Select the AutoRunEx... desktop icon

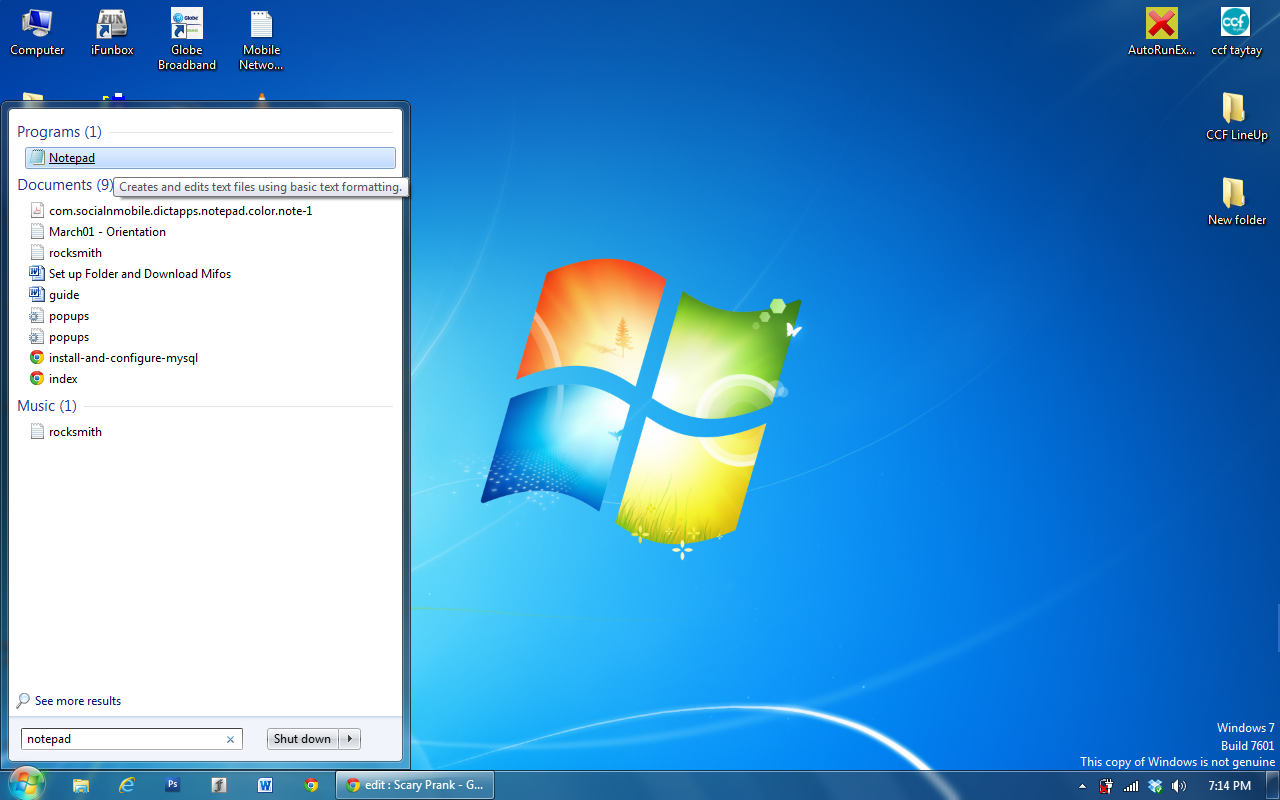tap(1161, 32)
